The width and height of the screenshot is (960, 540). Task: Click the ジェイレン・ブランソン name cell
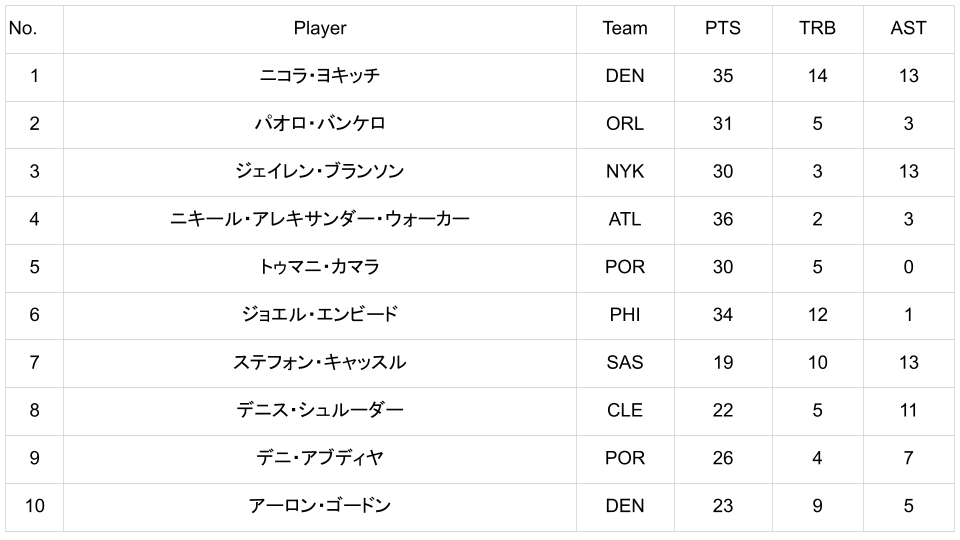coord(320,171)
